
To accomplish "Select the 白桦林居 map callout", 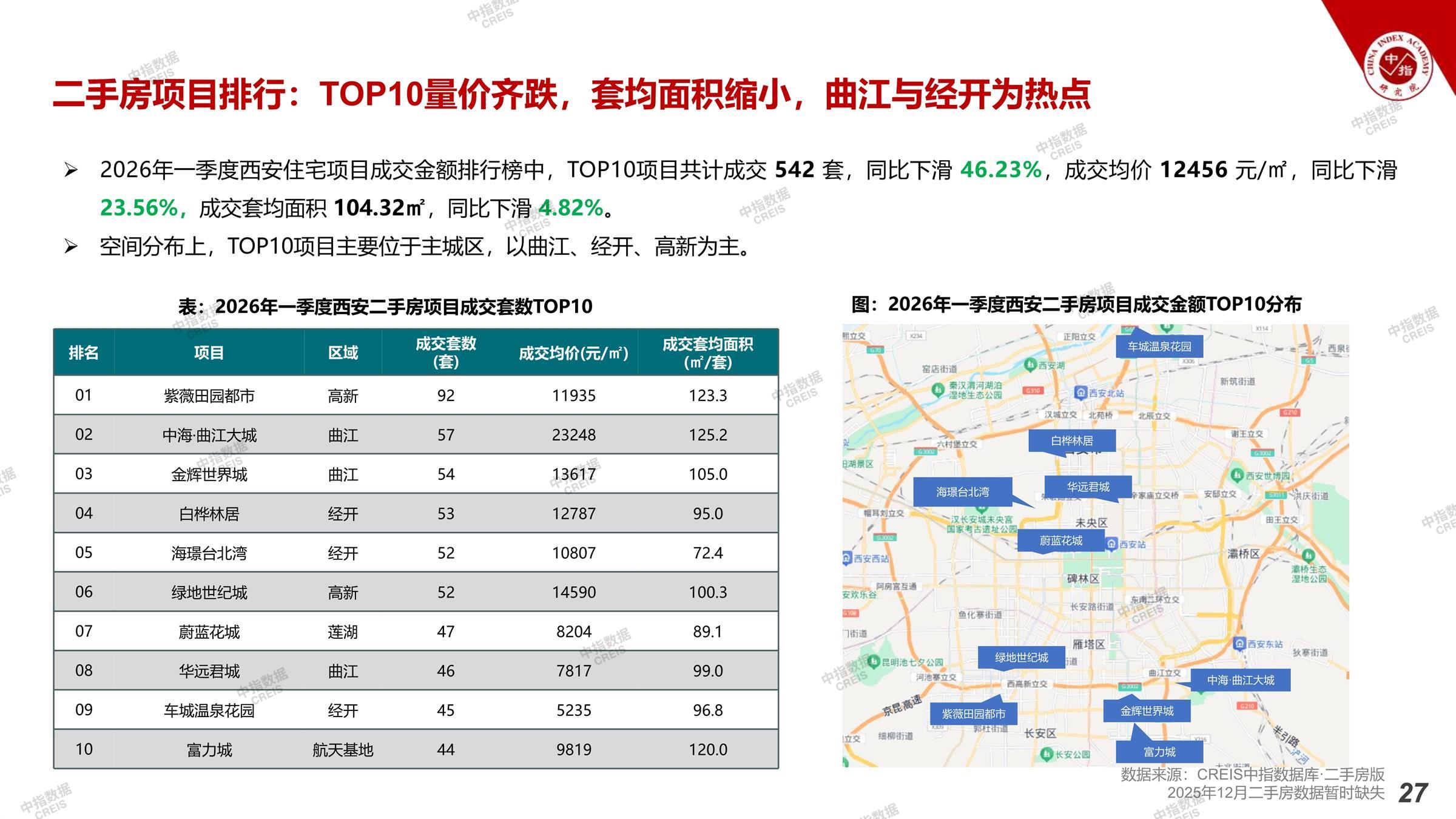I will 1071,440.
